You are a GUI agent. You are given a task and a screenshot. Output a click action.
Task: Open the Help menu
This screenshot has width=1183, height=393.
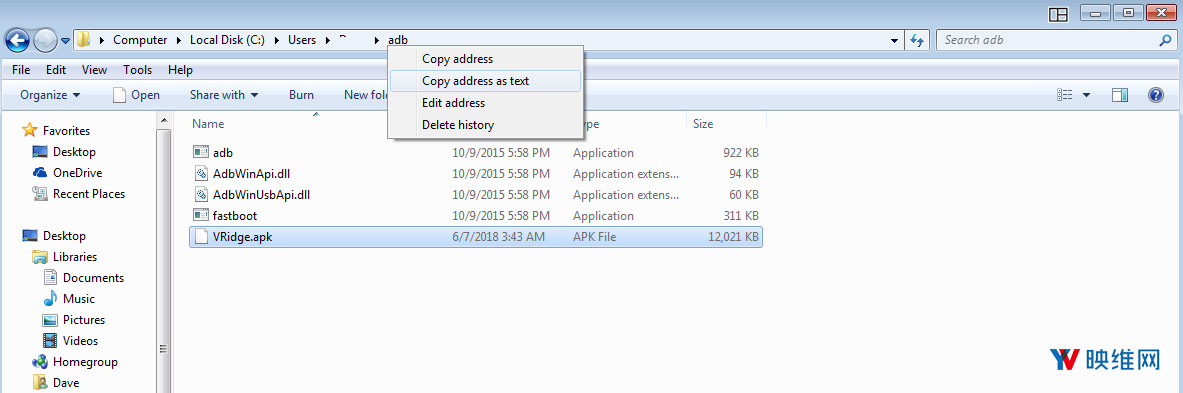(x=180, y=69)
